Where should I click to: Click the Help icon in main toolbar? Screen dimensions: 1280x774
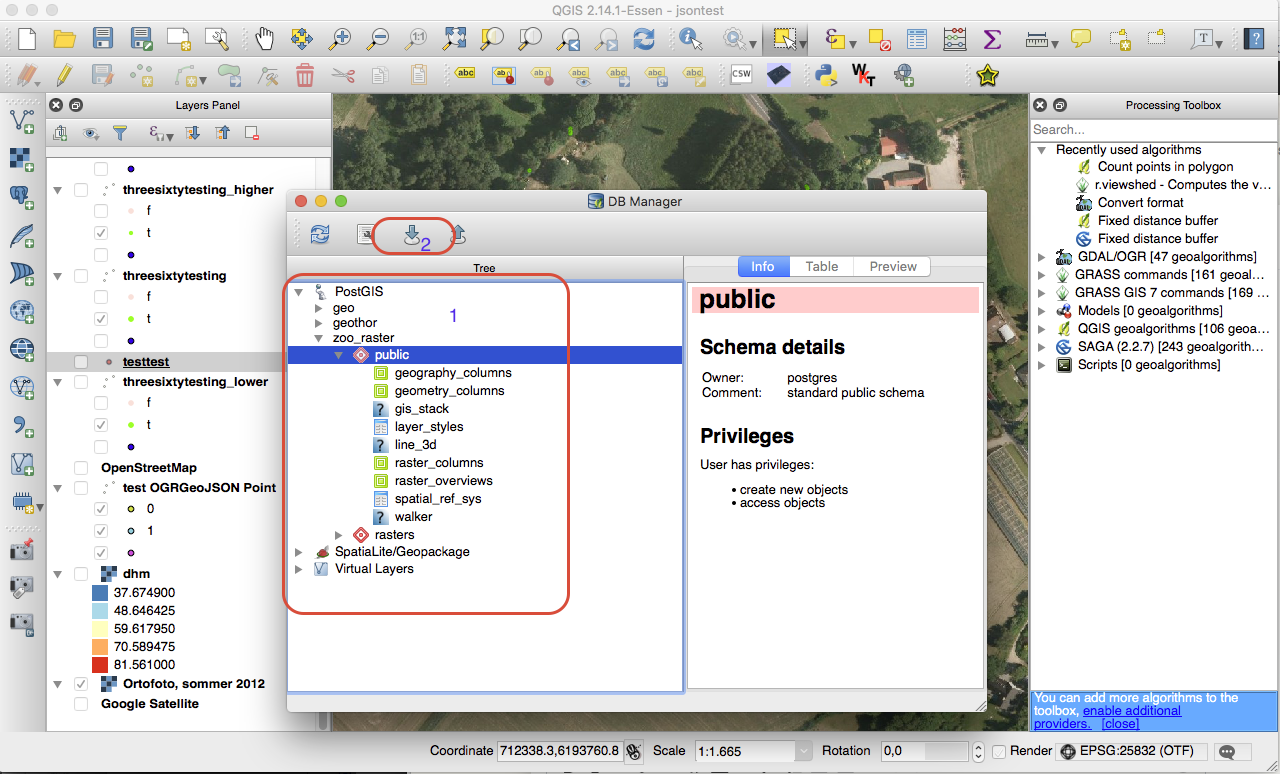click(x=1253, y=39)
